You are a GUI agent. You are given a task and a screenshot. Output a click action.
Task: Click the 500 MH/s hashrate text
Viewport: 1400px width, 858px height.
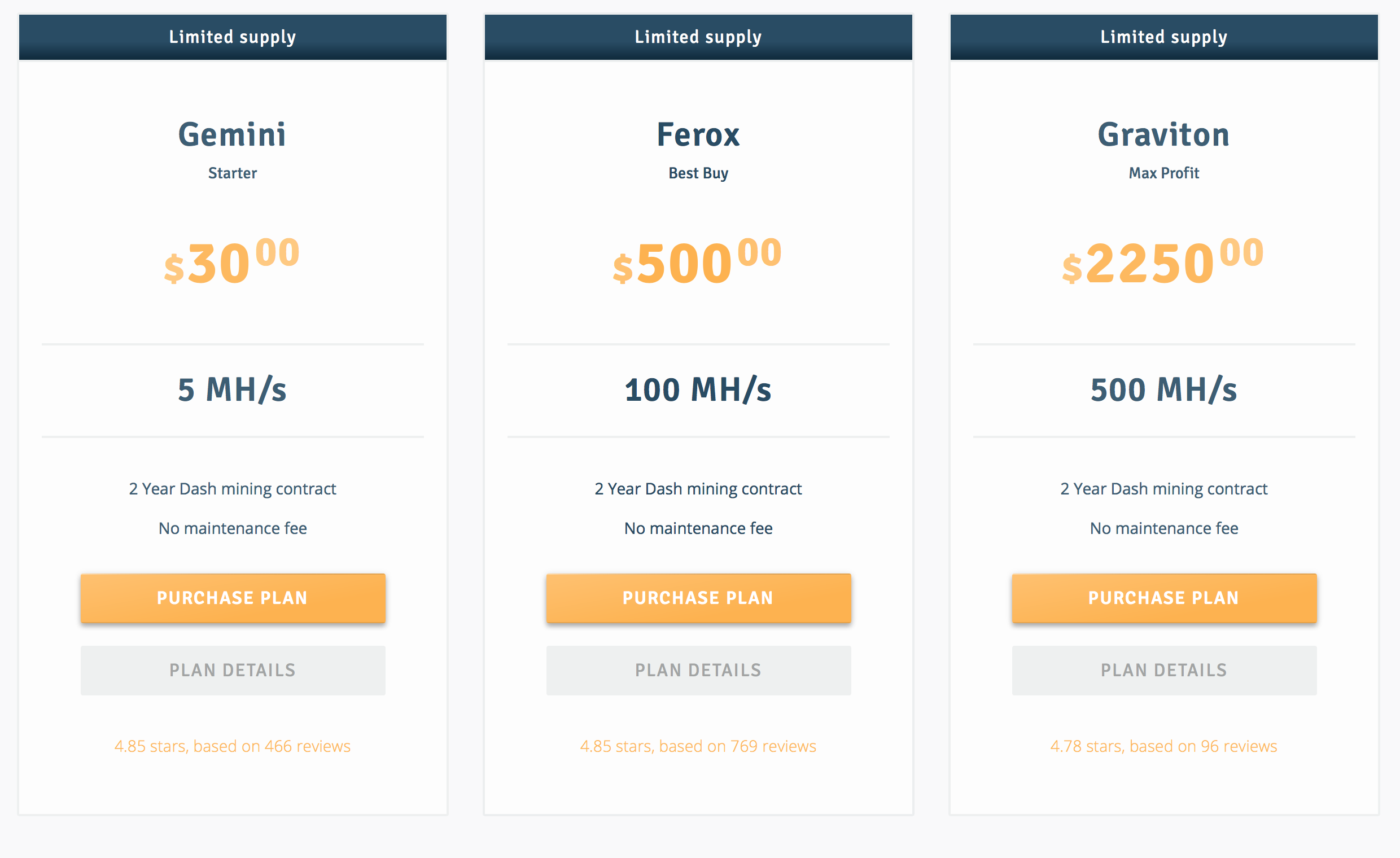click(x=1163, y=390)
